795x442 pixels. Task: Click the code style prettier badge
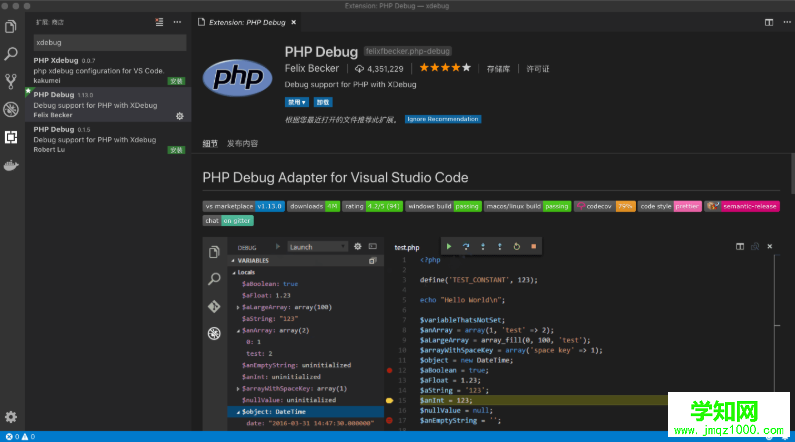[x=670, y=206]
